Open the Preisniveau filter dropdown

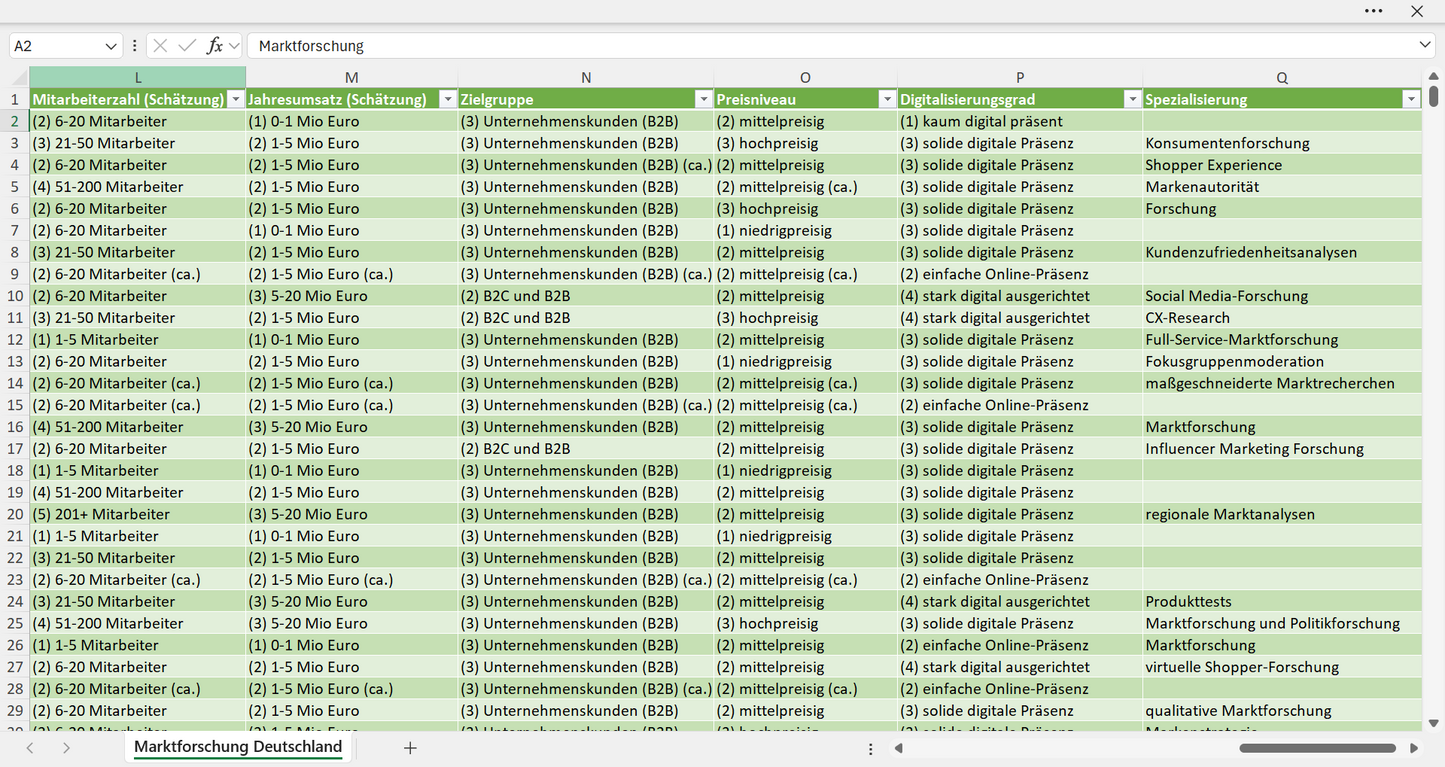[x=887, y=99]
